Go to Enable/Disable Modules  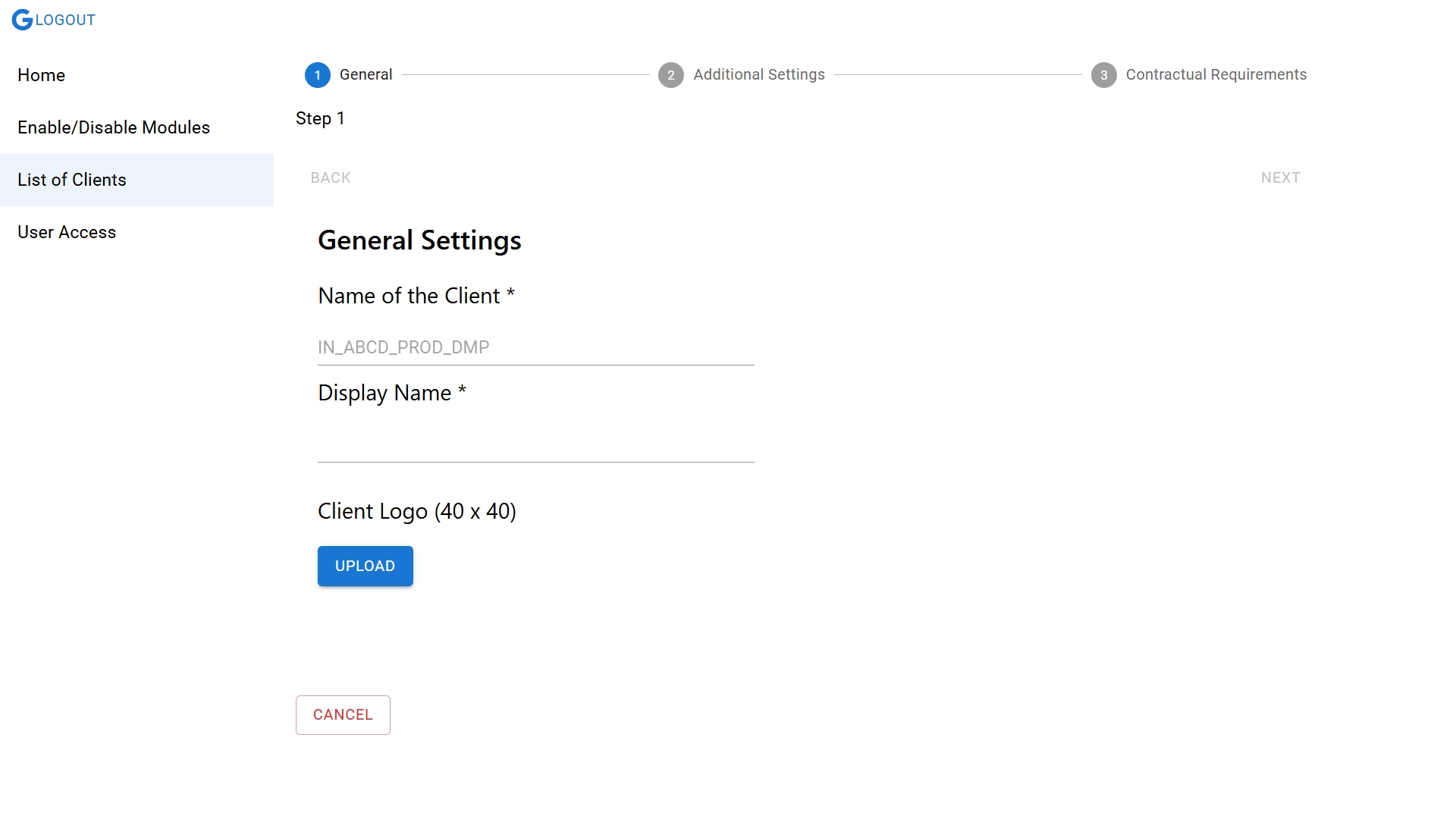[114, 127]
